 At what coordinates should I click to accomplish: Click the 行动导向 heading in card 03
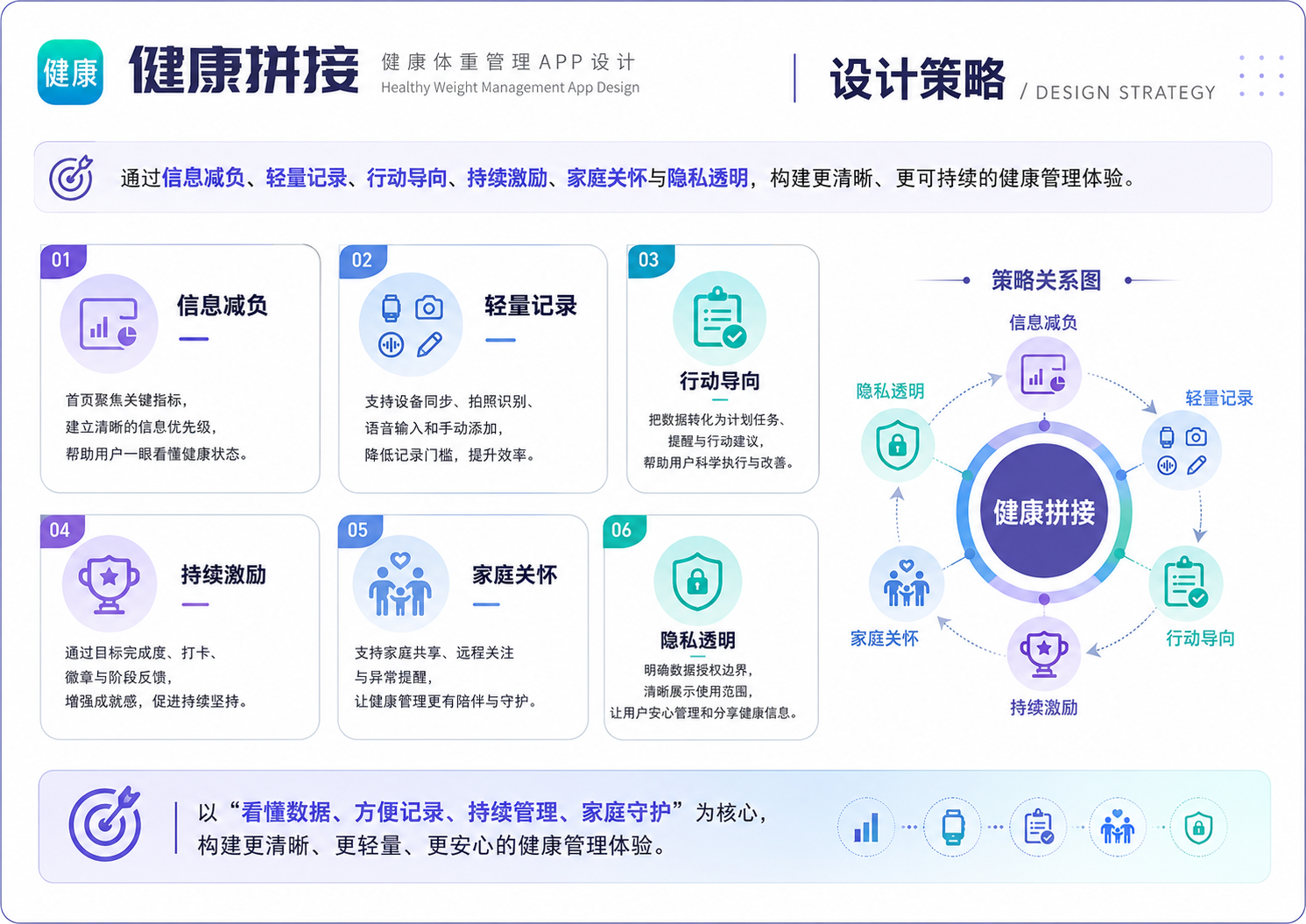pos(720,381)
